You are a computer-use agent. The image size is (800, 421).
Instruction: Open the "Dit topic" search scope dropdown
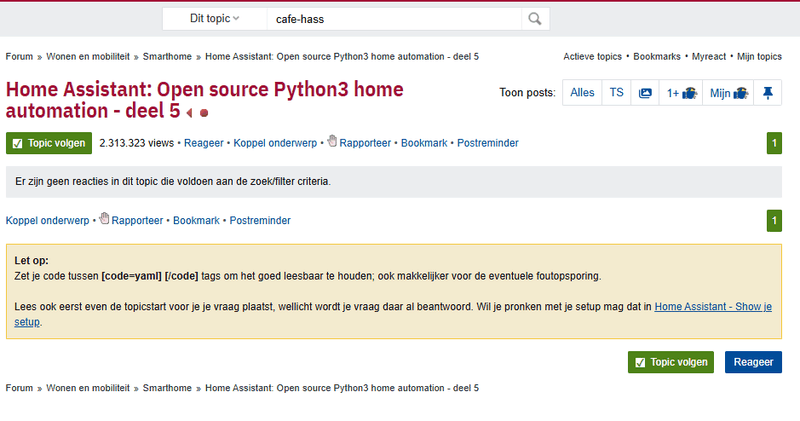[214, 18]
